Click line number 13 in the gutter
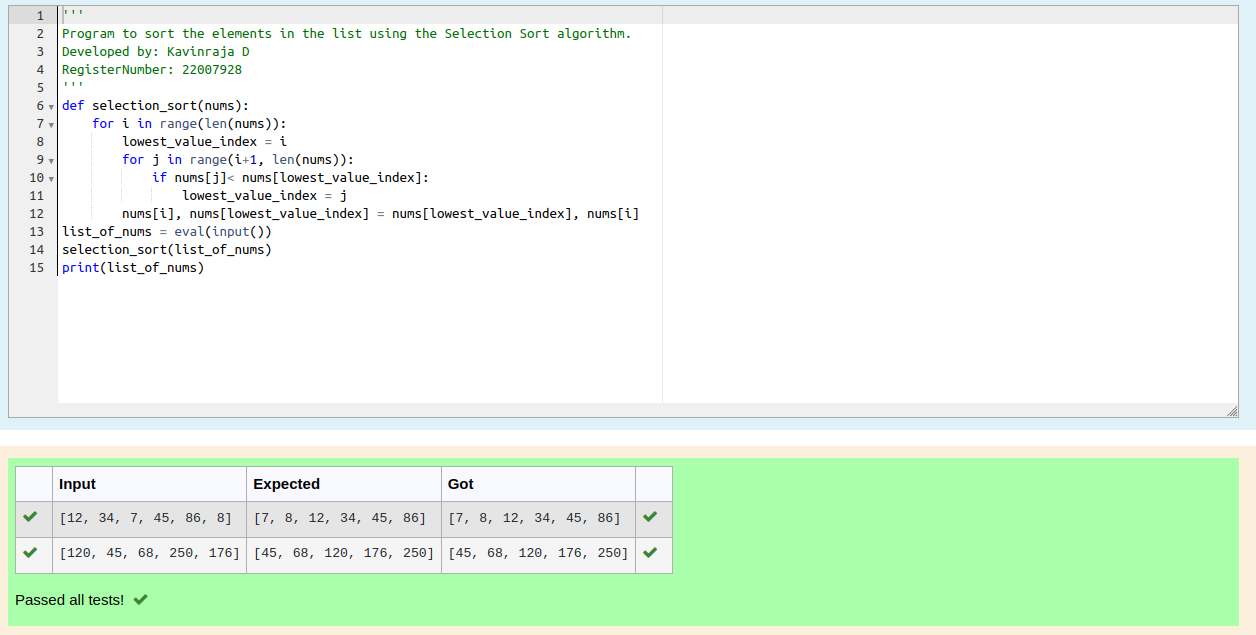Screen dimensions: 1256x635 tap(36, 231)
